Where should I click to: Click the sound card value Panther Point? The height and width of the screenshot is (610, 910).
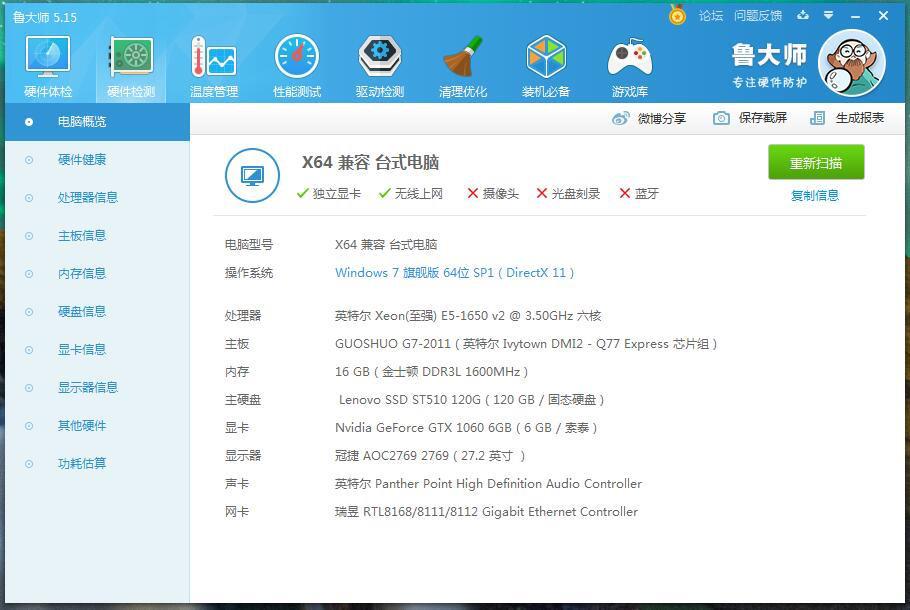coord(488,484)
